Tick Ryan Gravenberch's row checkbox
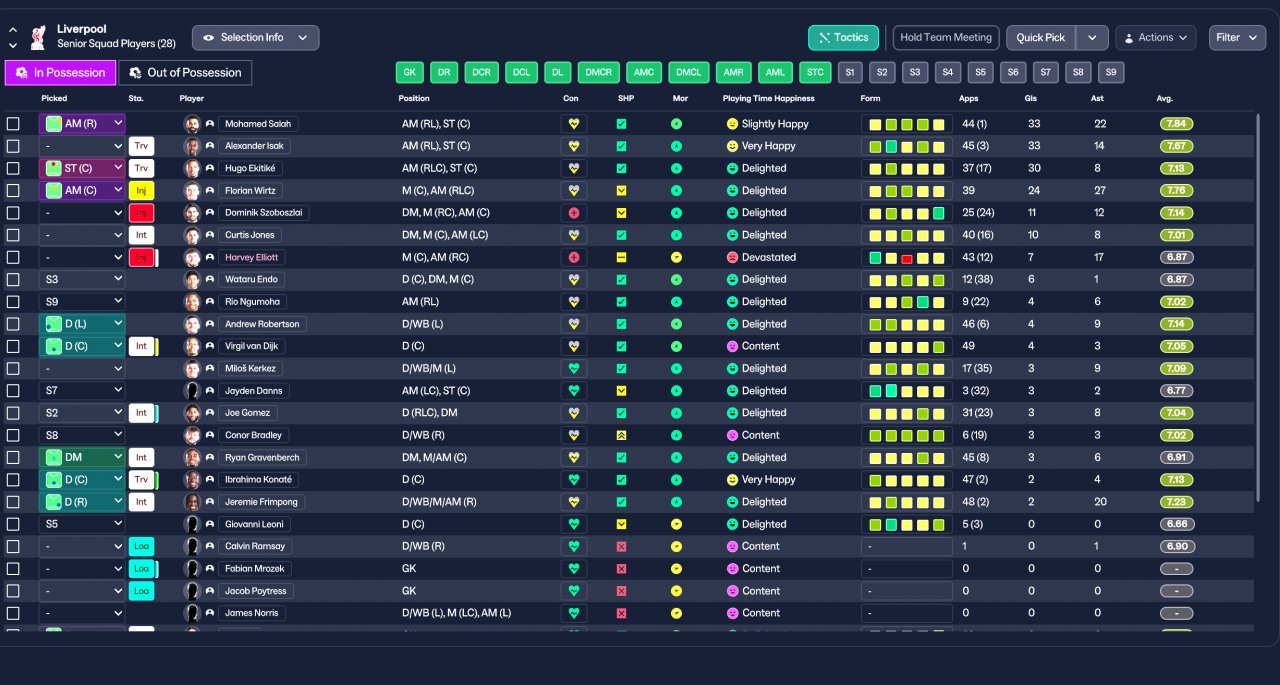Viewport: 1280px width, 685px height. 13,457
